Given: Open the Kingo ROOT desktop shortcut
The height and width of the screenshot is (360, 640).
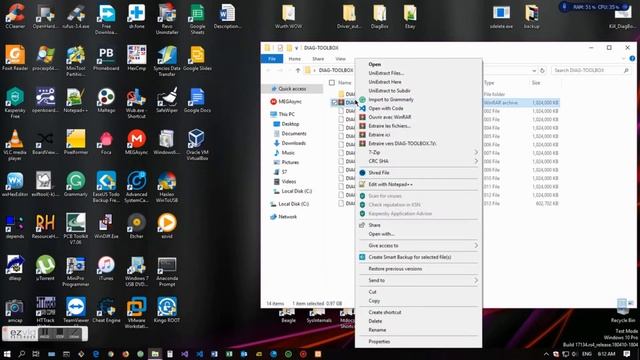Looking at the screenshot, I should (x=167, y=310).
